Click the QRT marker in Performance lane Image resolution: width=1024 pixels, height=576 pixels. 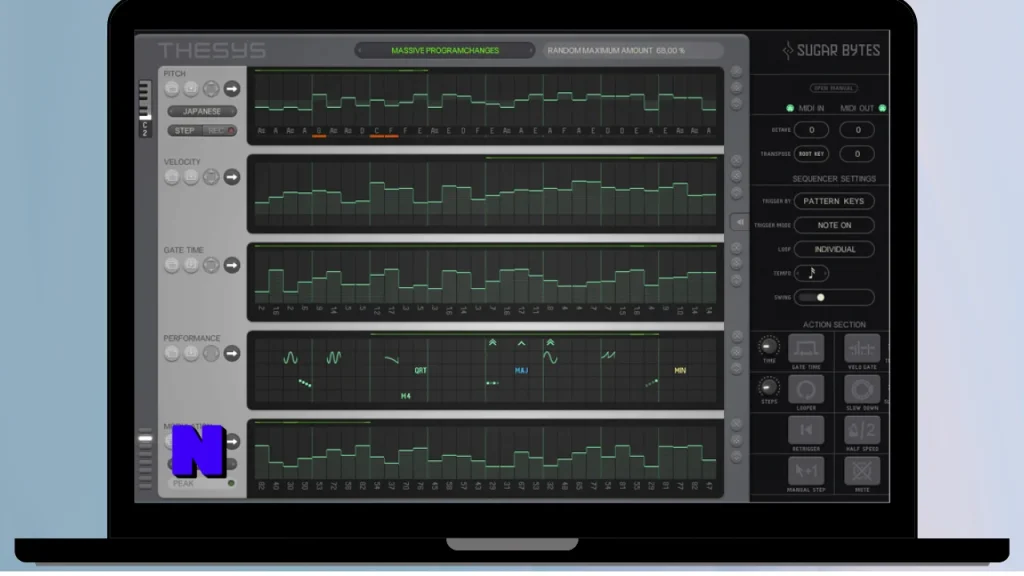pos(421,370)
